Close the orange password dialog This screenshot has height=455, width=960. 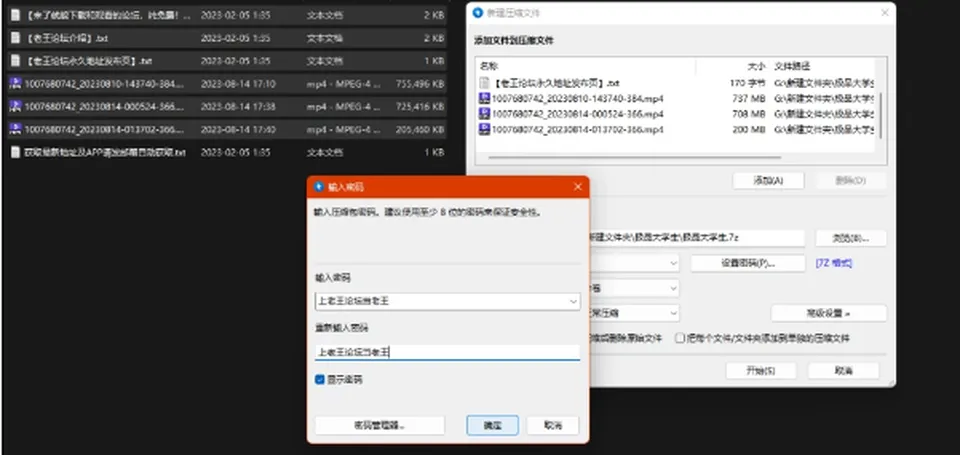tap(577, 187)
